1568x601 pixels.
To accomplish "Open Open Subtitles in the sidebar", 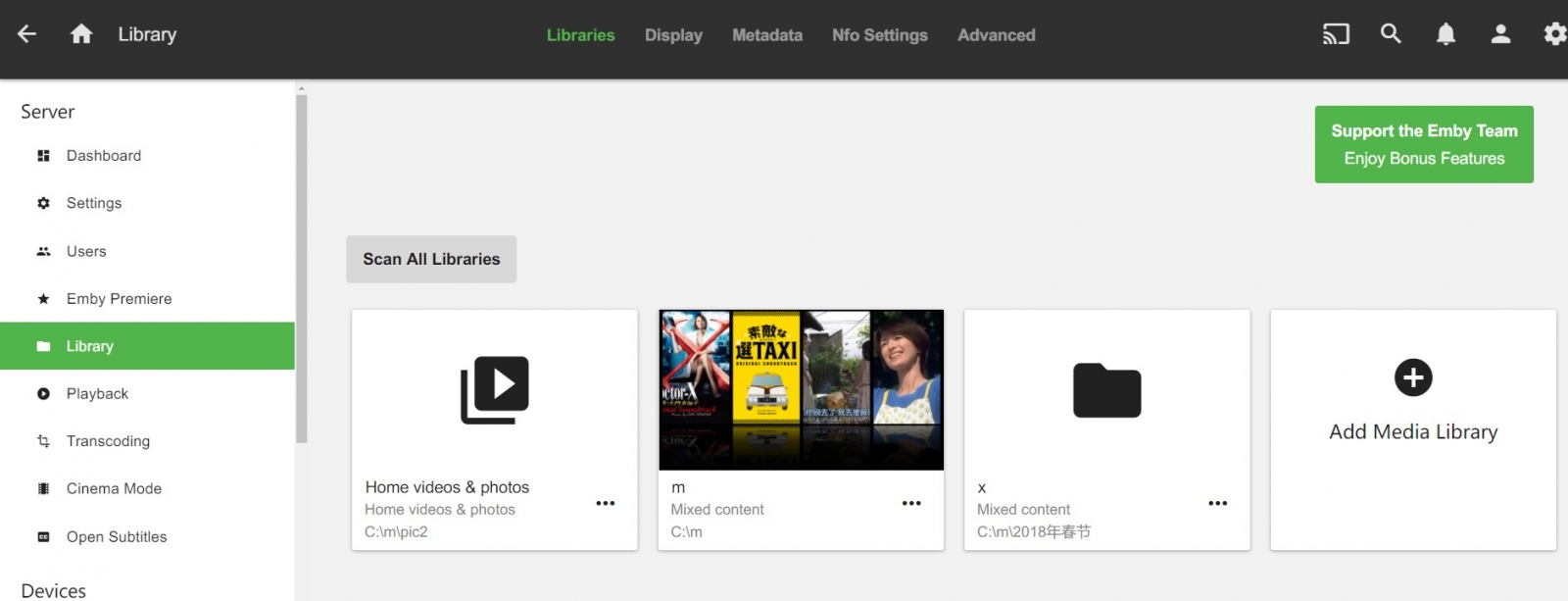I will point(147,536).
